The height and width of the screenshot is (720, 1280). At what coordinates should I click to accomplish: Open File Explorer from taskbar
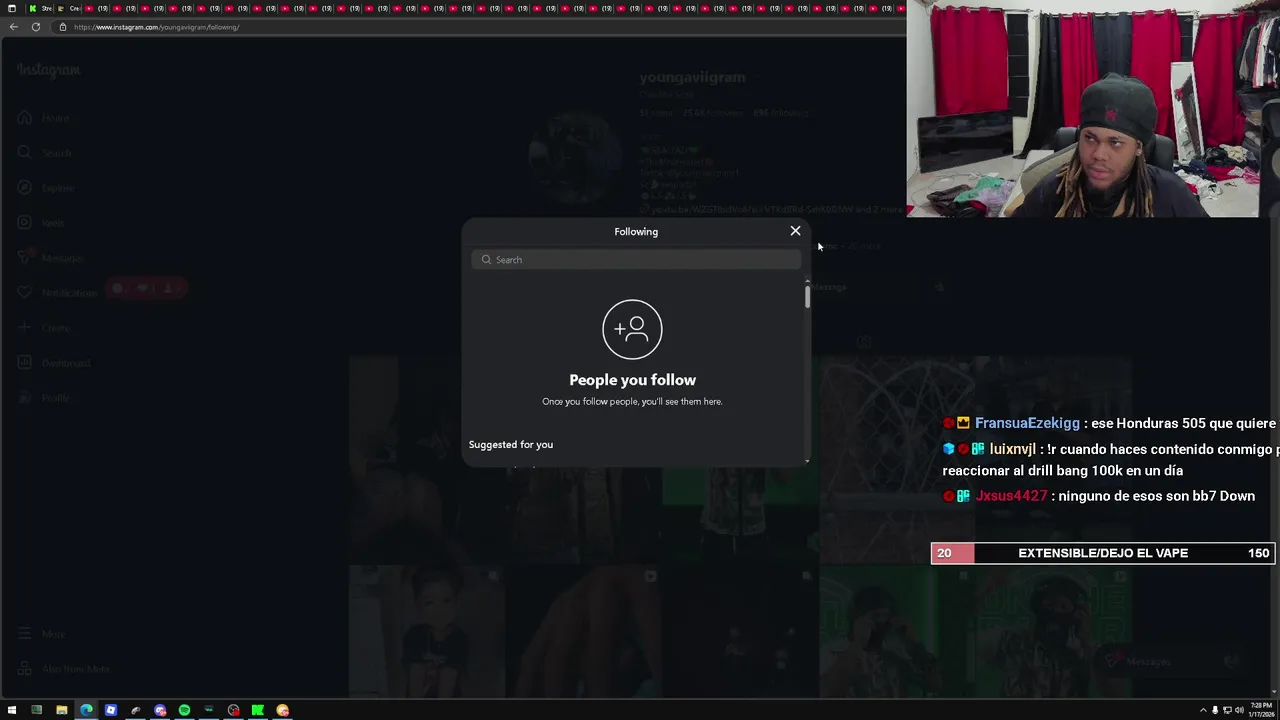[x=61, y=710]
